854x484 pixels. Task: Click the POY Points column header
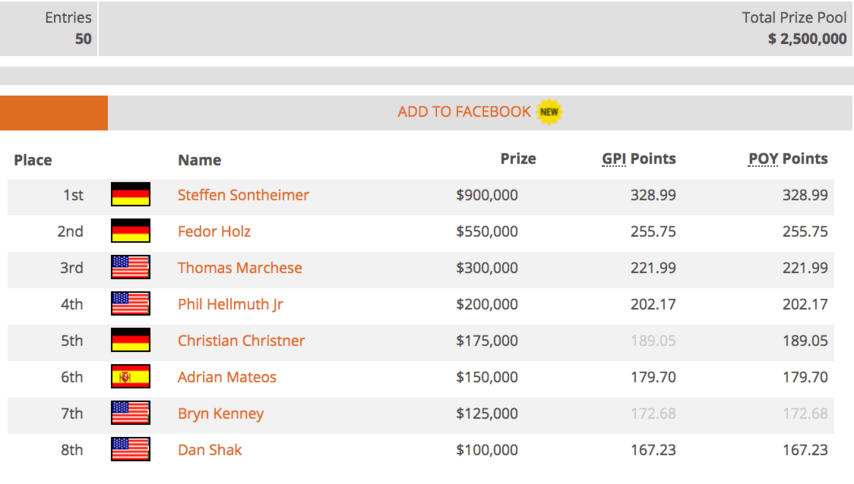click(x=788, y=159)
